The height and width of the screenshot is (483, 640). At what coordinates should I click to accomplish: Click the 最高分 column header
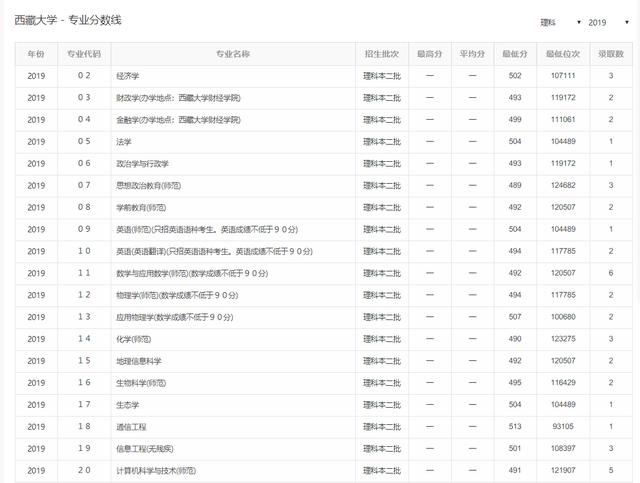429,54
